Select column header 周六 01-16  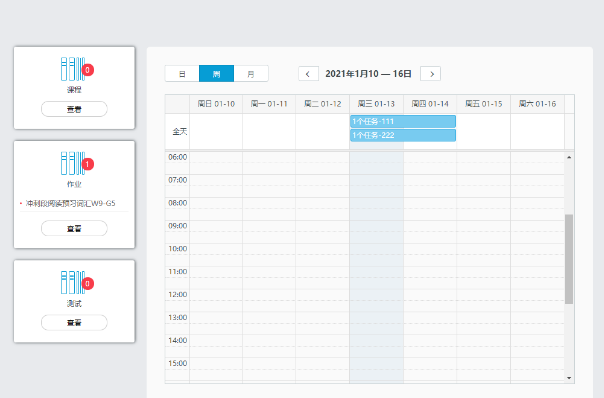coord(537,104)
